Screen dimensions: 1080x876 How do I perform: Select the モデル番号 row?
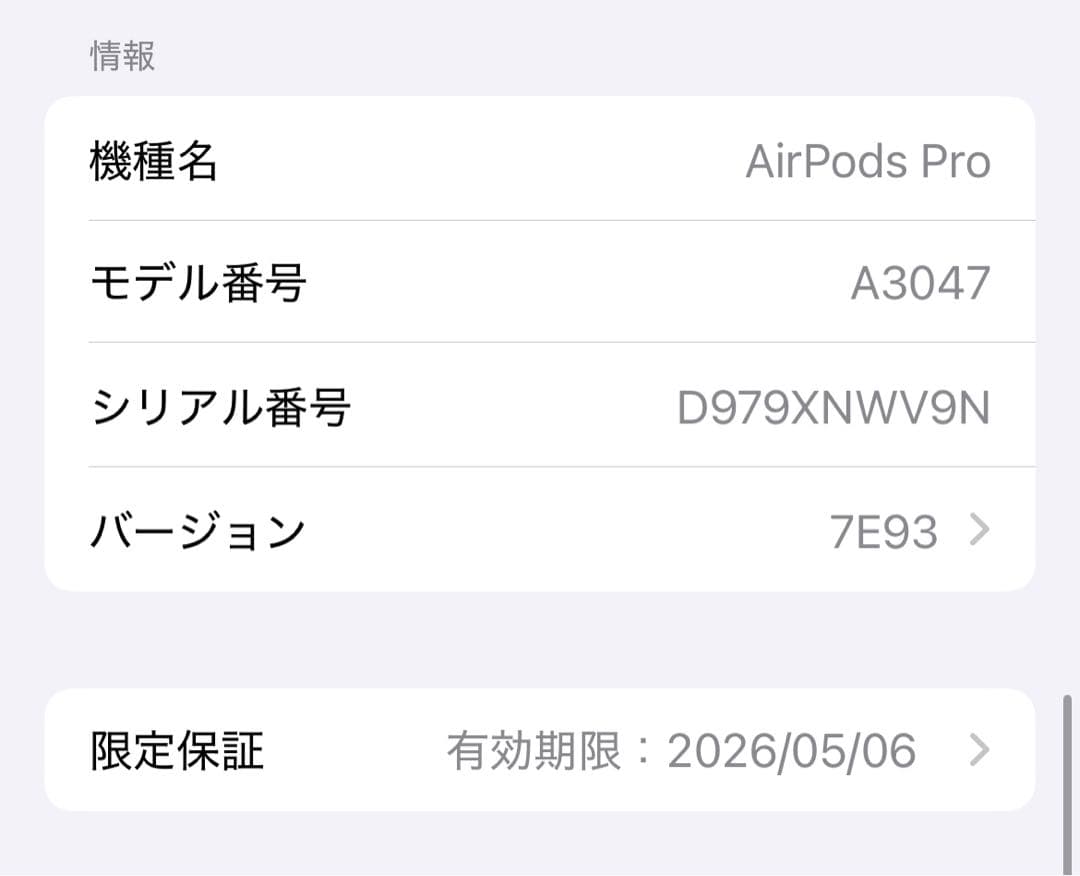[x=540, y=283]
